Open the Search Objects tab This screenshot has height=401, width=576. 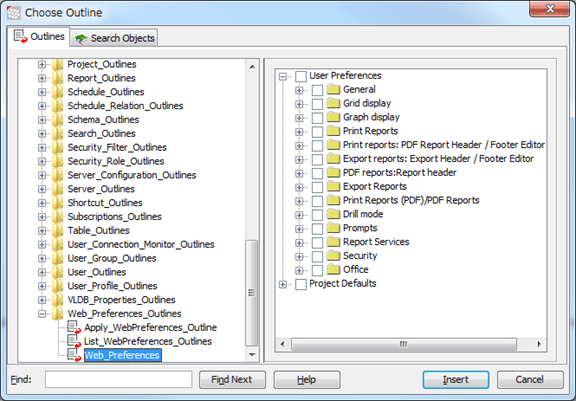[114, 38]
